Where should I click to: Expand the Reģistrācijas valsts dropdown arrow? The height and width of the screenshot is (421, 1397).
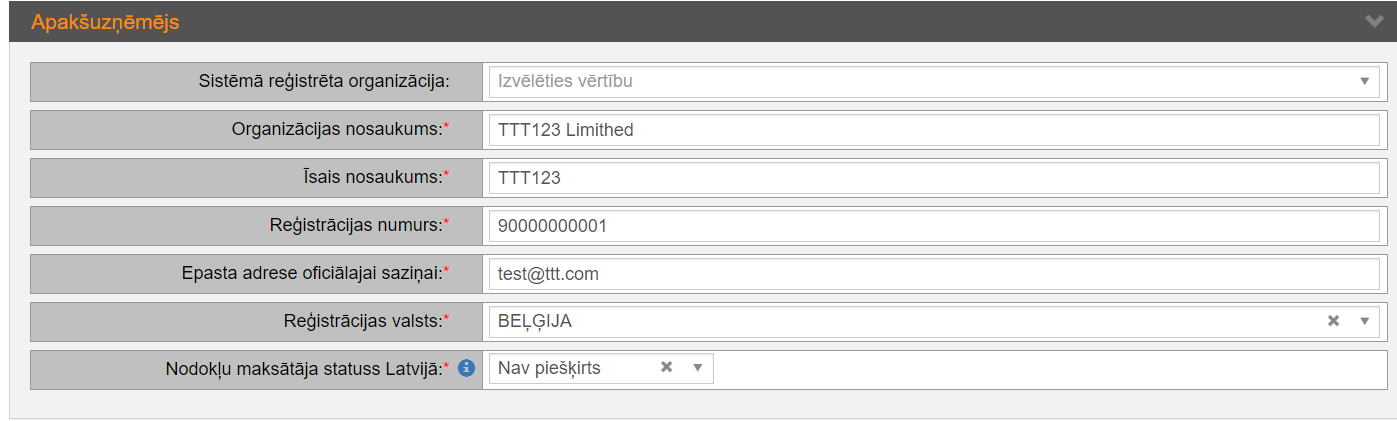(1364, 321)
